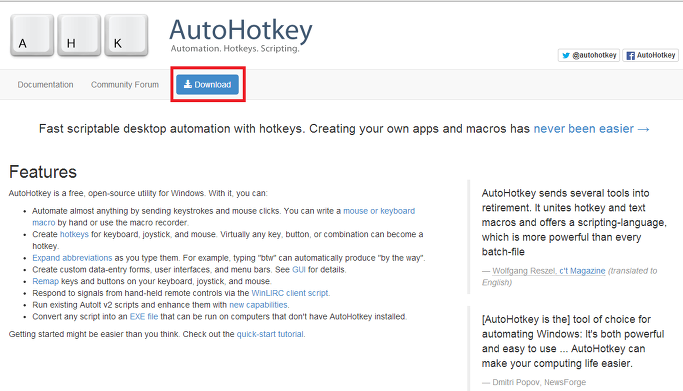Open the Documentation menu item
Screen dimensions: 683x391
(45, 84)
